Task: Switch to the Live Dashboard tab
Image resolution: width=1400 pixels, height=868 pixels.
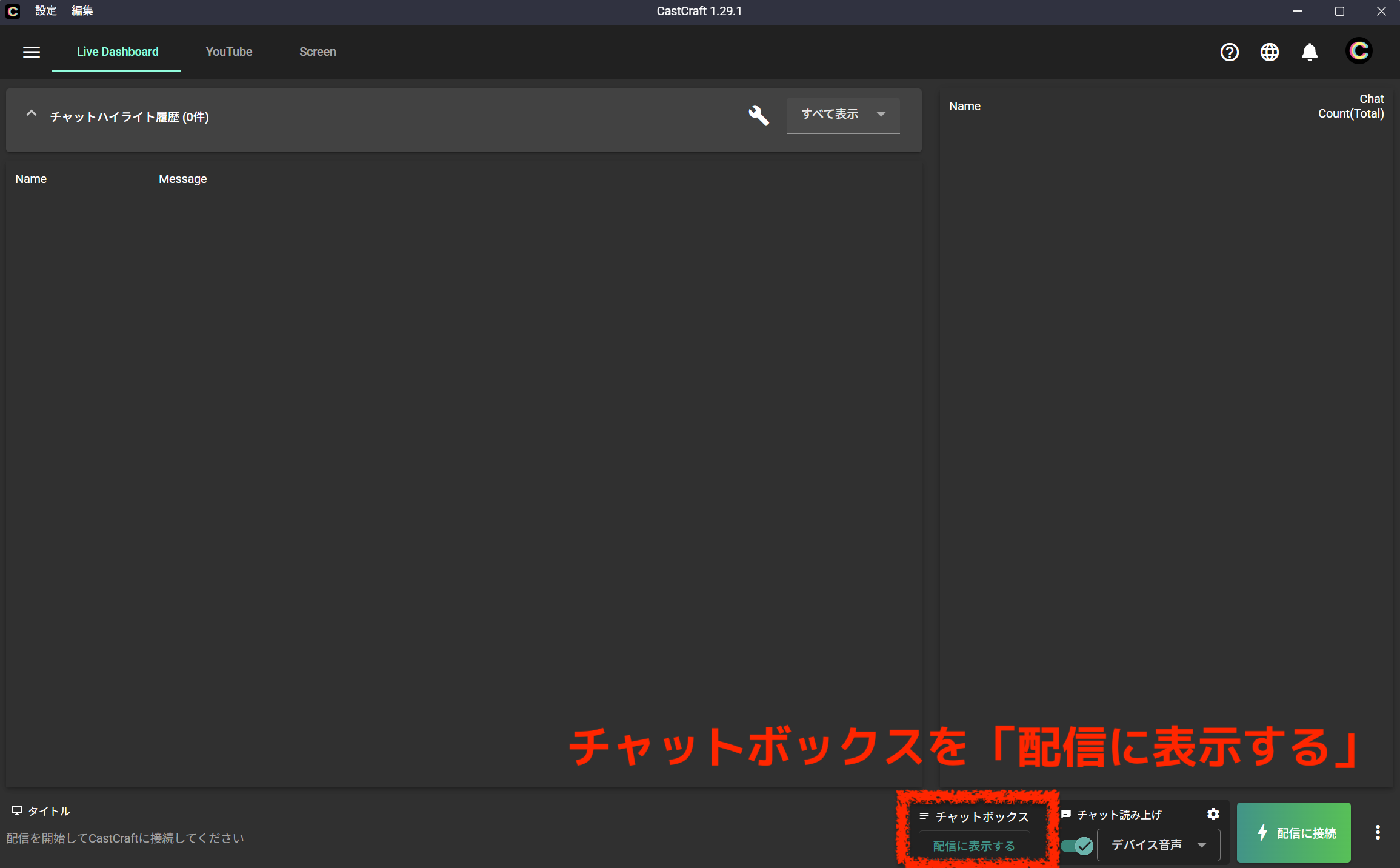Action: click(x=117, y=52)
